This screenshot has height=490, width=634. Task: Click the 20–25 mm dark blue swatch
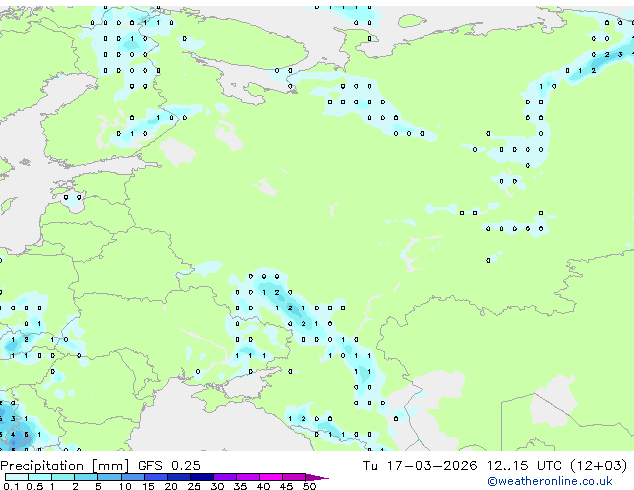(x=179, y=477)
